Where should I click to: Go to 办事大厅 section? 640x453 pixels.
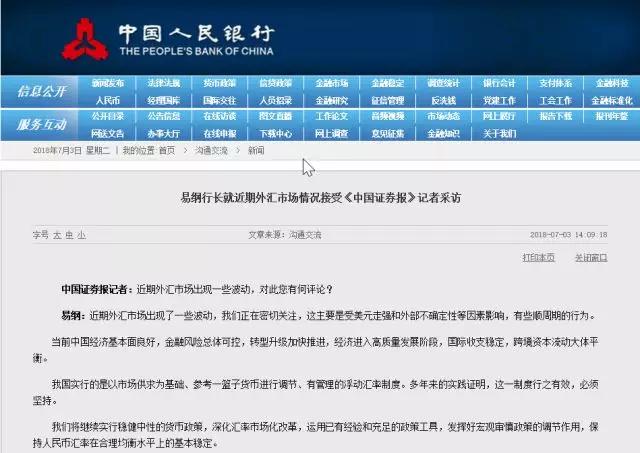pyautogui.click(x=164, y=133)
